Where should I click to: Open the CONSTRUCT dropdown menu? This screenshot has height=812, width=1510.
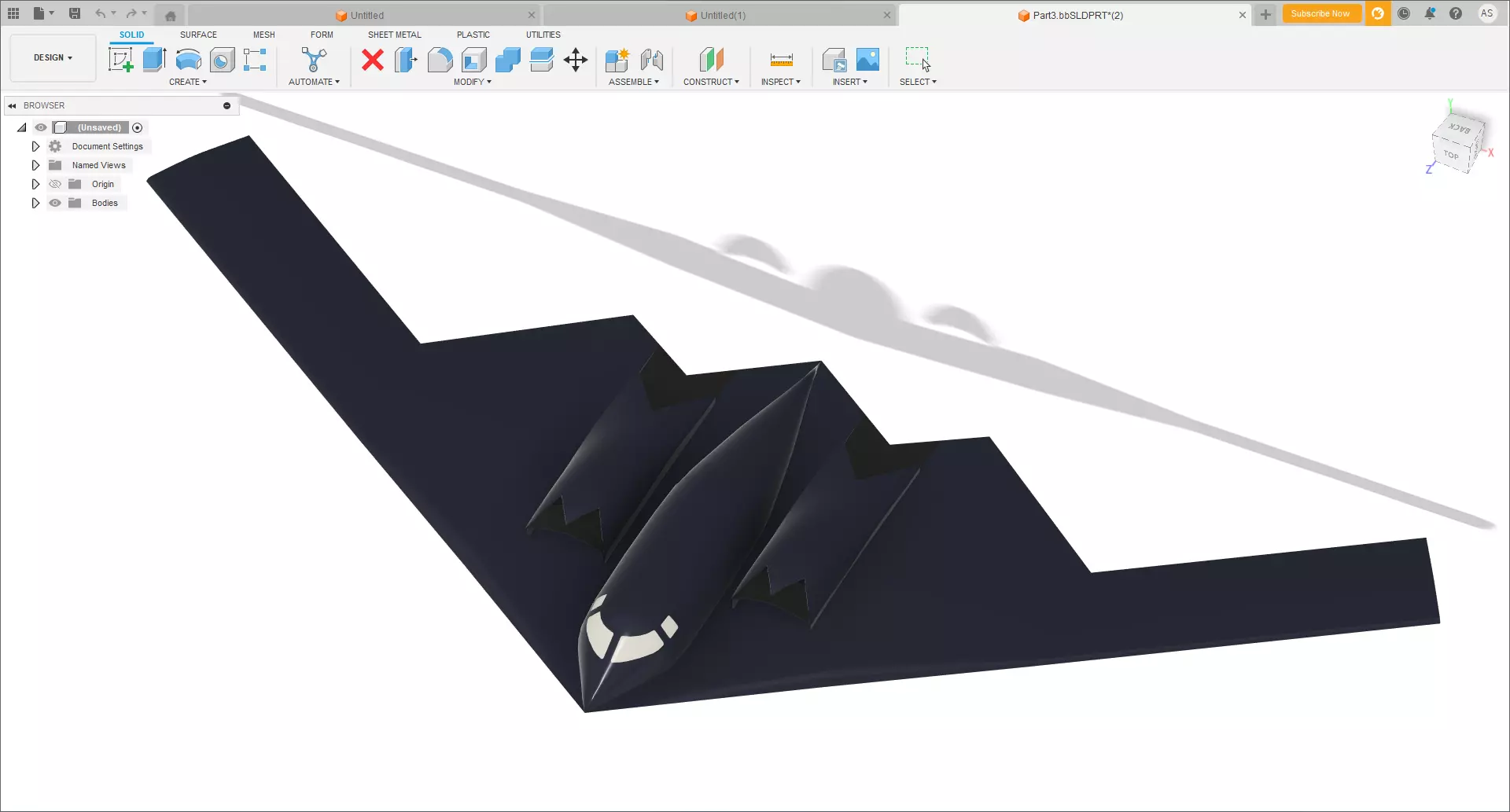point(711,82)
